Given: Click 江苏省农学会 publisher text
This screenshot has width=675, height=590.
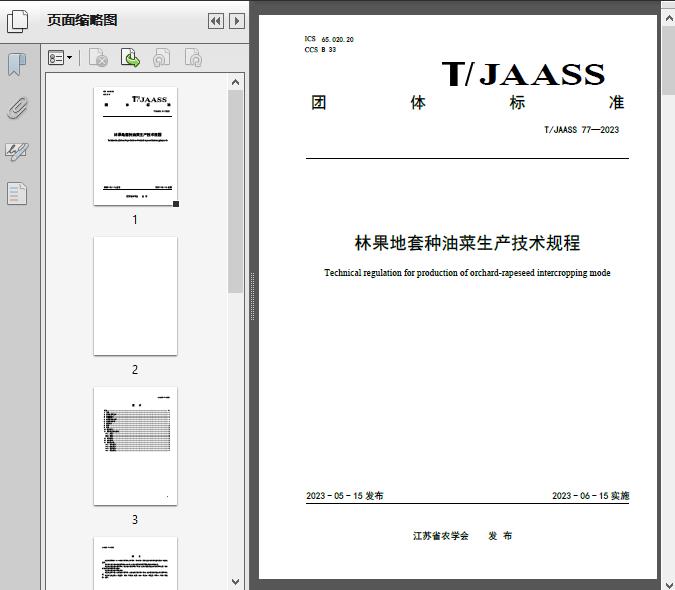Looking at the screenshot, I should coord(440,536).
